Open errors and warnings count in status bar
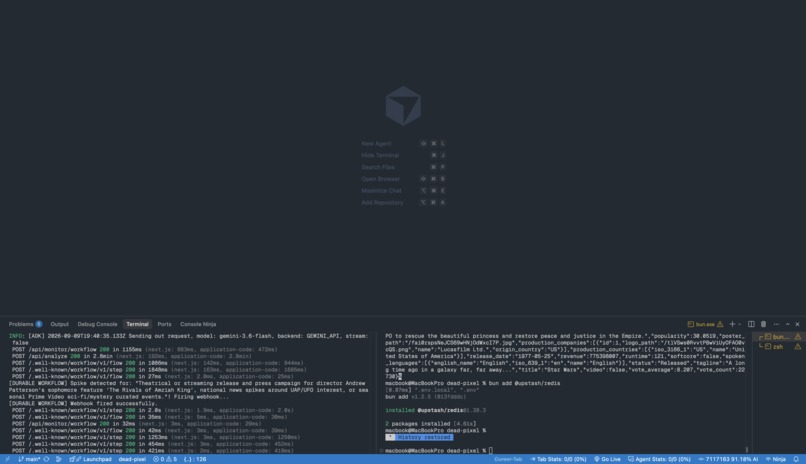The width and height of the screenshot is (806, 464). tap(164, 459)
